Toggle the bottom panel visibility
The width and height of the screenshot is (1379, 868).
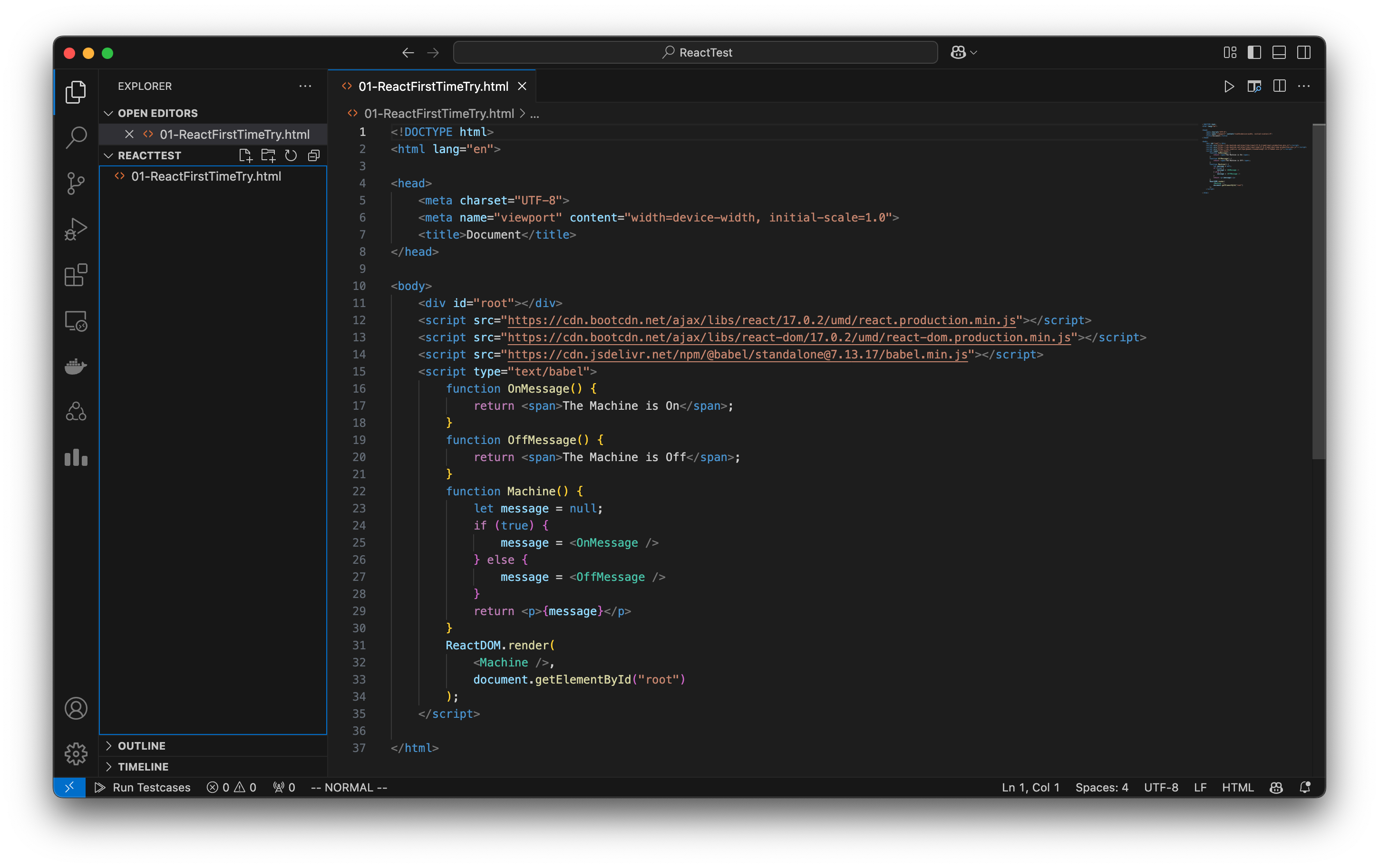(1279, 52)
